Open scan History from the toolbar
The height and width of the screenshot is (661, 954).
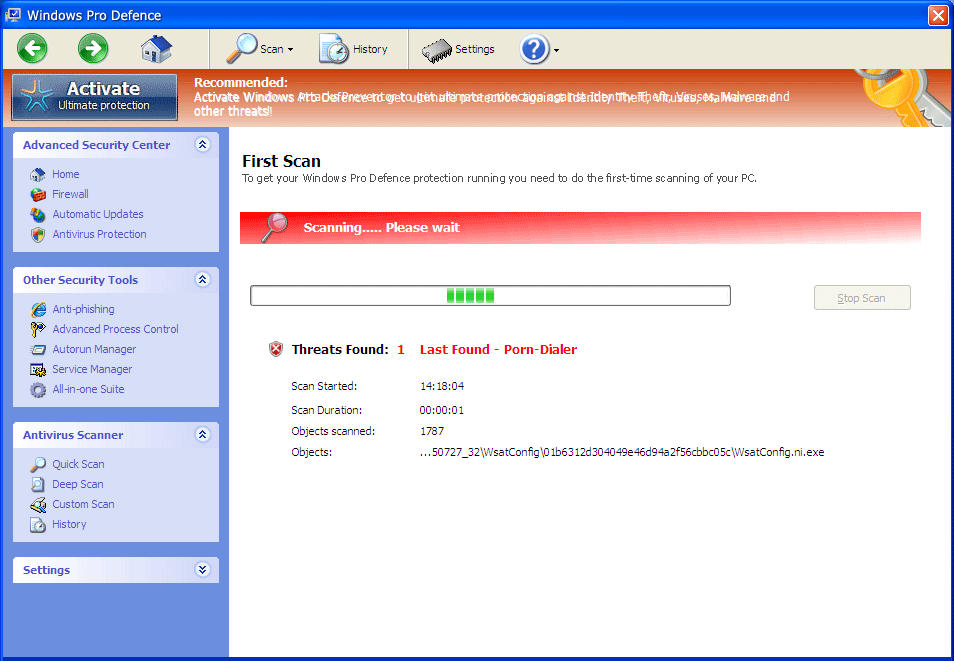point(356,48)
